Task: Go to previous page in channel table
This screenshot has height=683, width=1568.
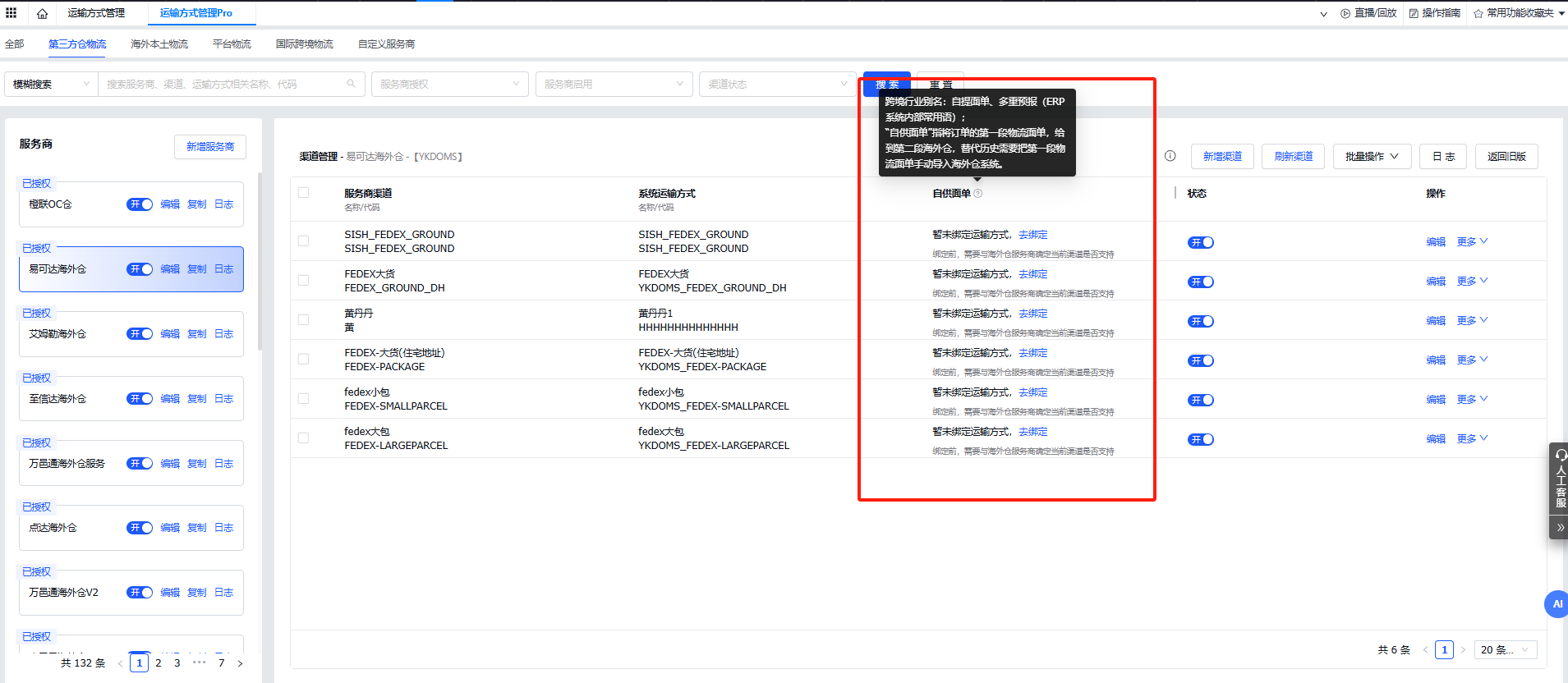Action: click(x=1425, y=649)
